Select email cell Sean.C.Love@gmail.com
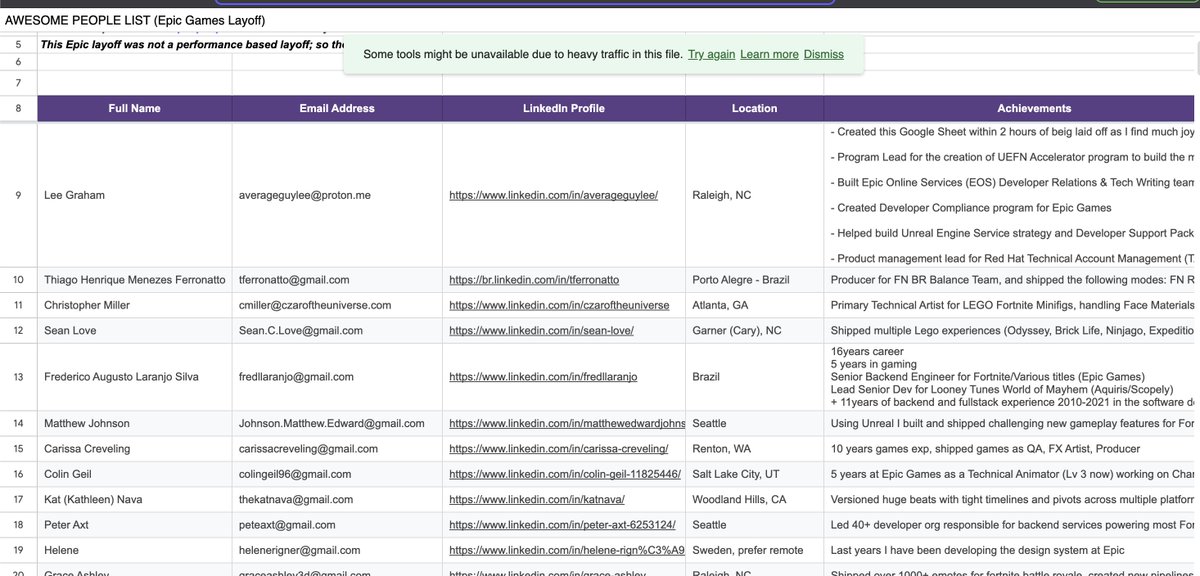1200x576 pixels. coord(337,330)
